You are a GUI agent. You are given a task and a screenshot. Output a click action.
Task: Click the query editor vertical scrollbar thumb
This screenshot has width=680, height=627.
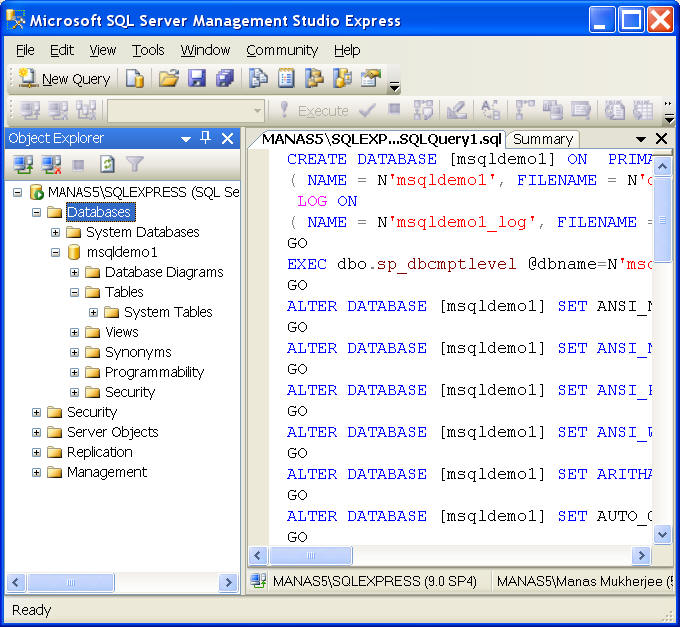click(x=662, y=219)
